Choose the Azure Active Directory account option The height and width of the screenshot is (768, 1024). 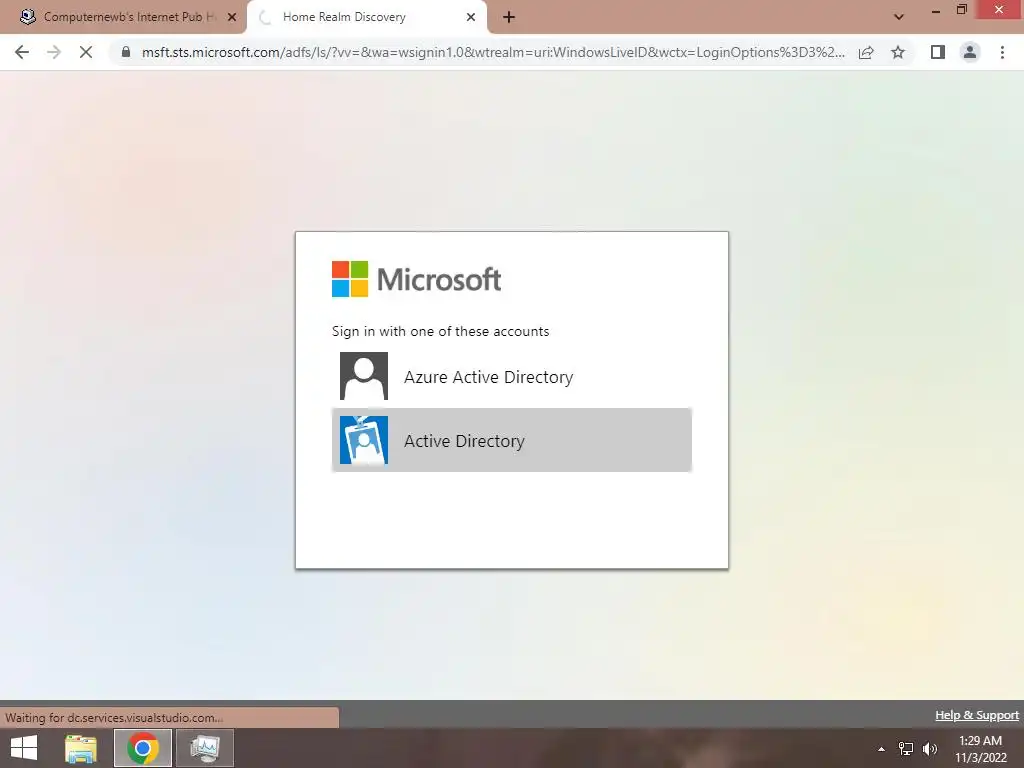coord(511,376)
